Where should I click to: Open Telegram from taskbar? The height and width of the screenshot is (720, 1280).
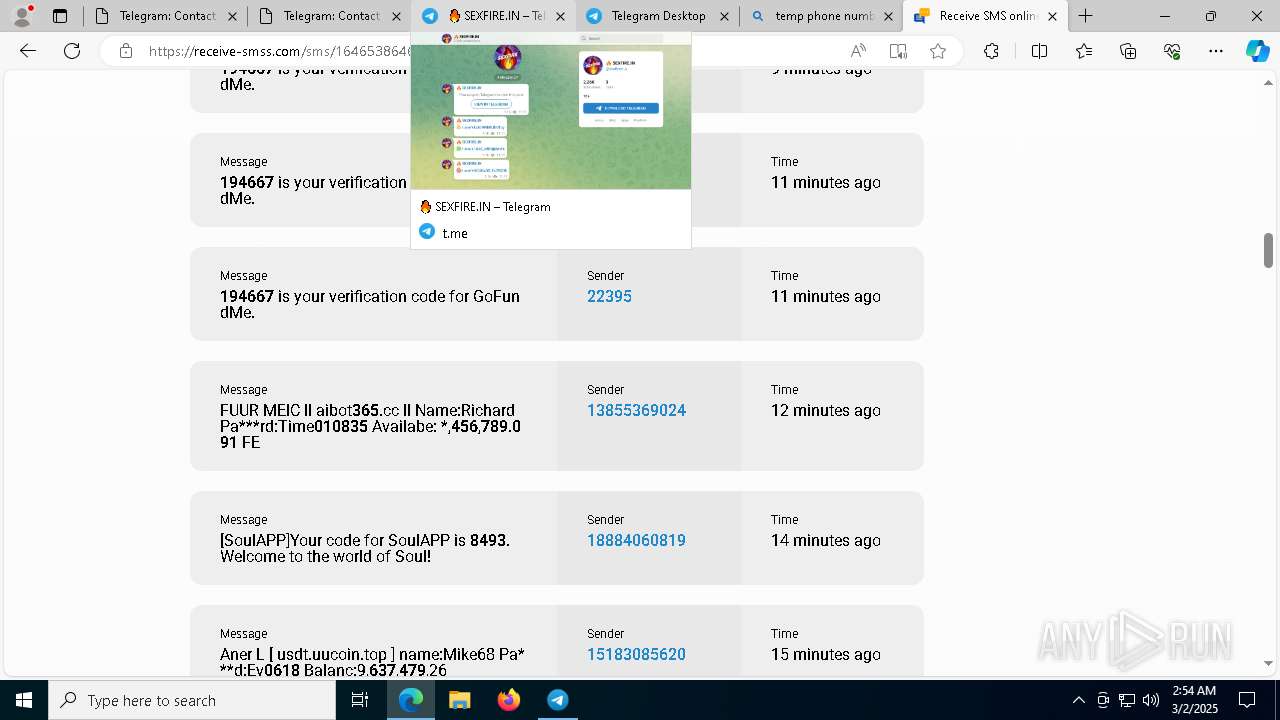pos(558,700)
